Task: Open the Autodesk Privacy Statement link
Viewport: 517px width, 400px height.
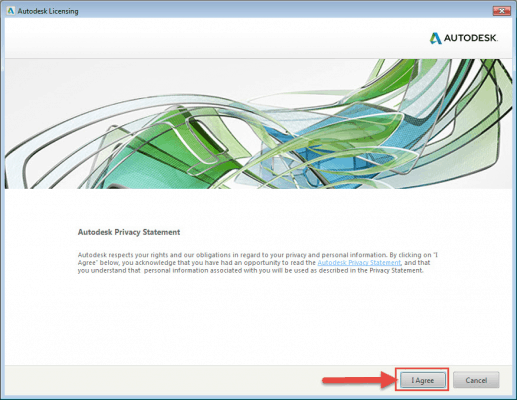Action: point(359,263)
